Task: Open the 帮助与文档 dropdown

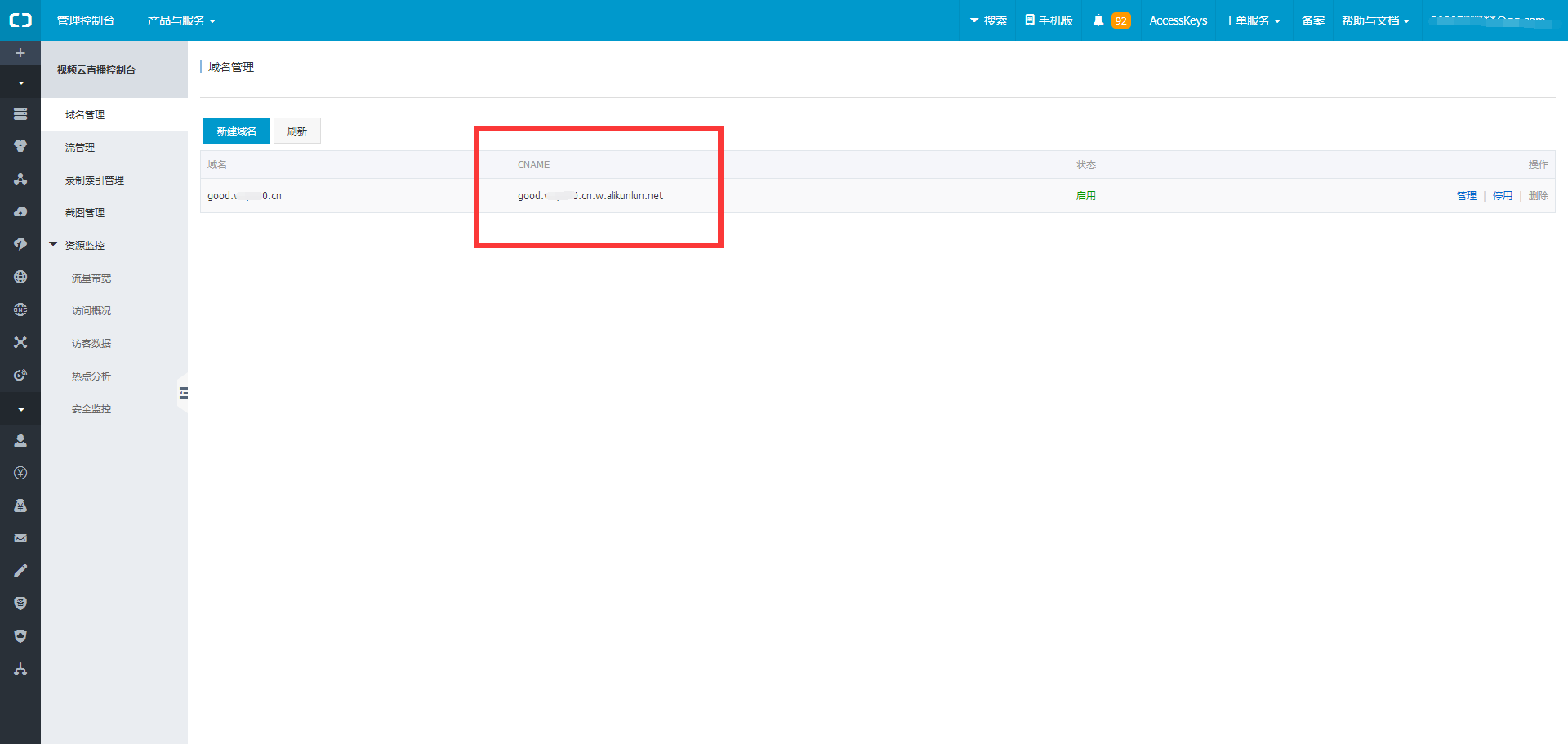Action: click(x=1374, y=20)
